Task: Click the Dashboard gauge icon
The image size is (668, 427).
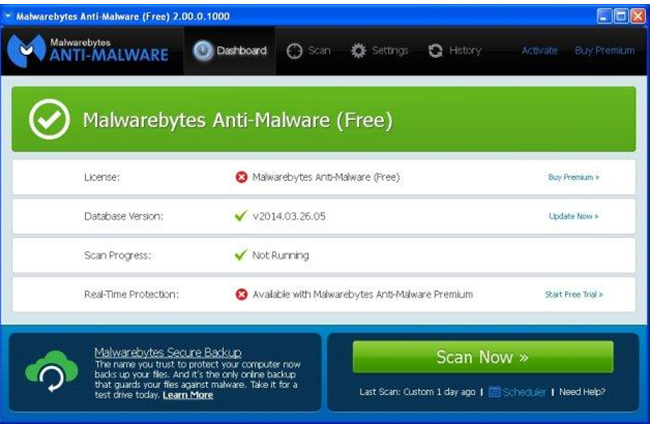Action: (203, 51)
